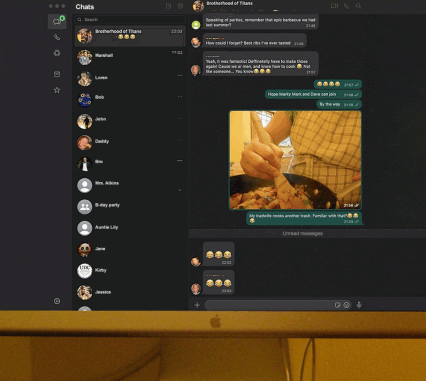
Task: Start a video call in chat header
Action: click(x=334, y=6)
